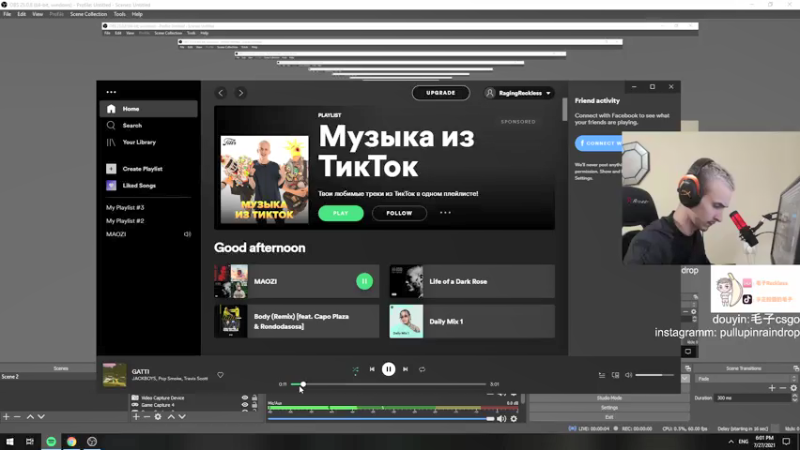
Task: Lock the Game Capture 4 source
Action: click(x=255, y=405)
